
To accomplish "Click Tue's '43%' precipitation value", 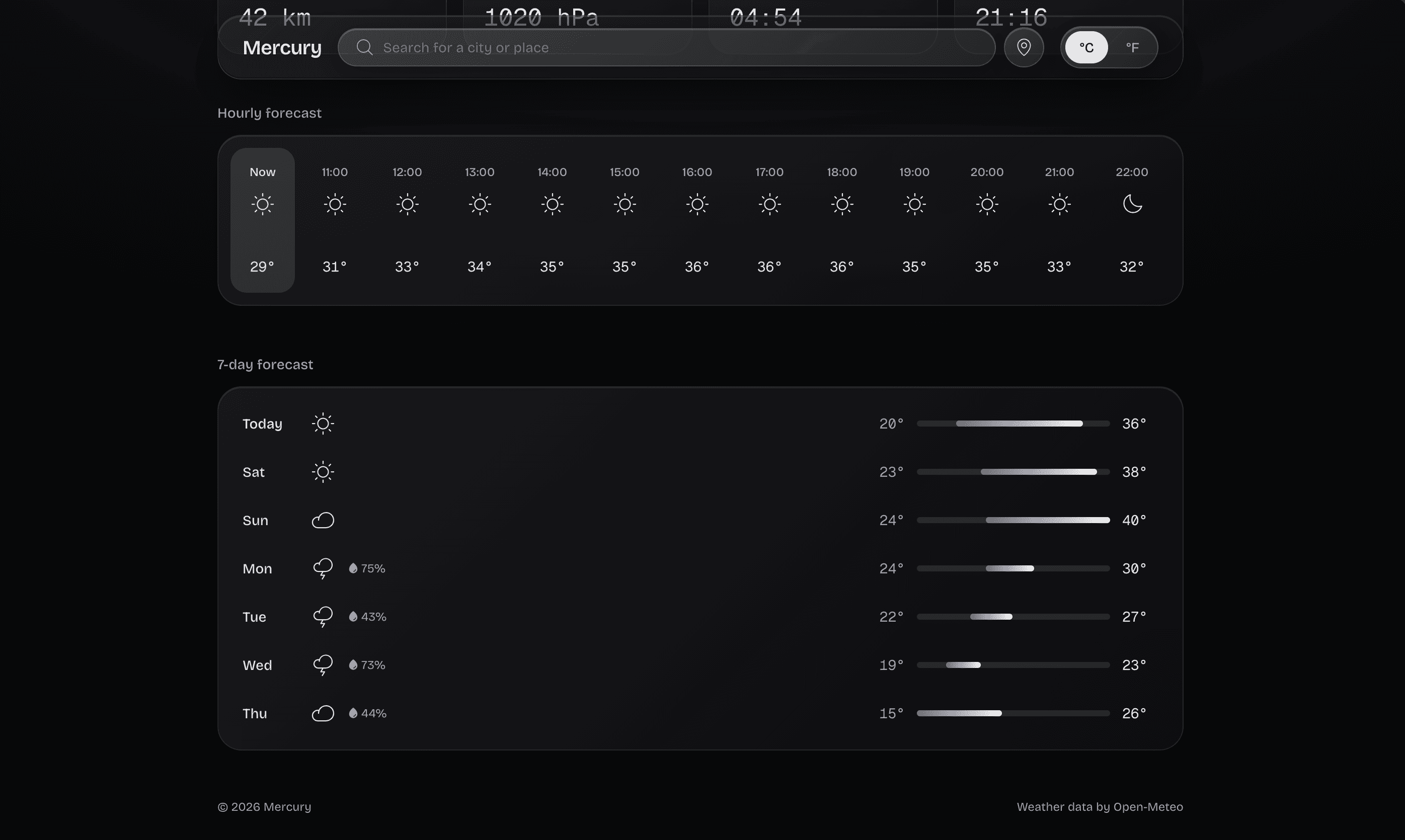I will point(374,617).
